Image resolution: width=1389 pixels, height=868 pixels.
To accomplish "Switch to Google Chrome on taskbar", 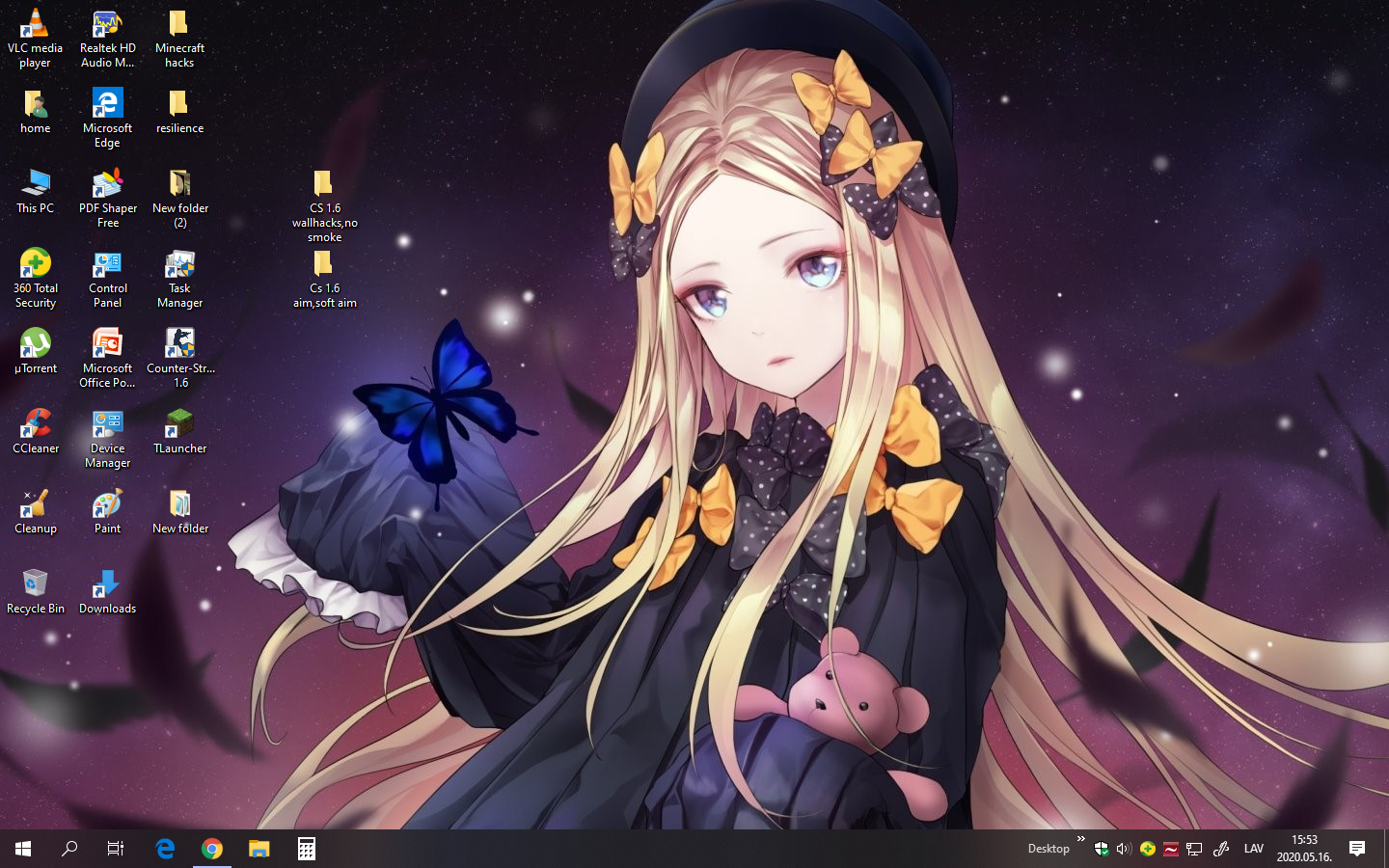I will pos(212,849).
